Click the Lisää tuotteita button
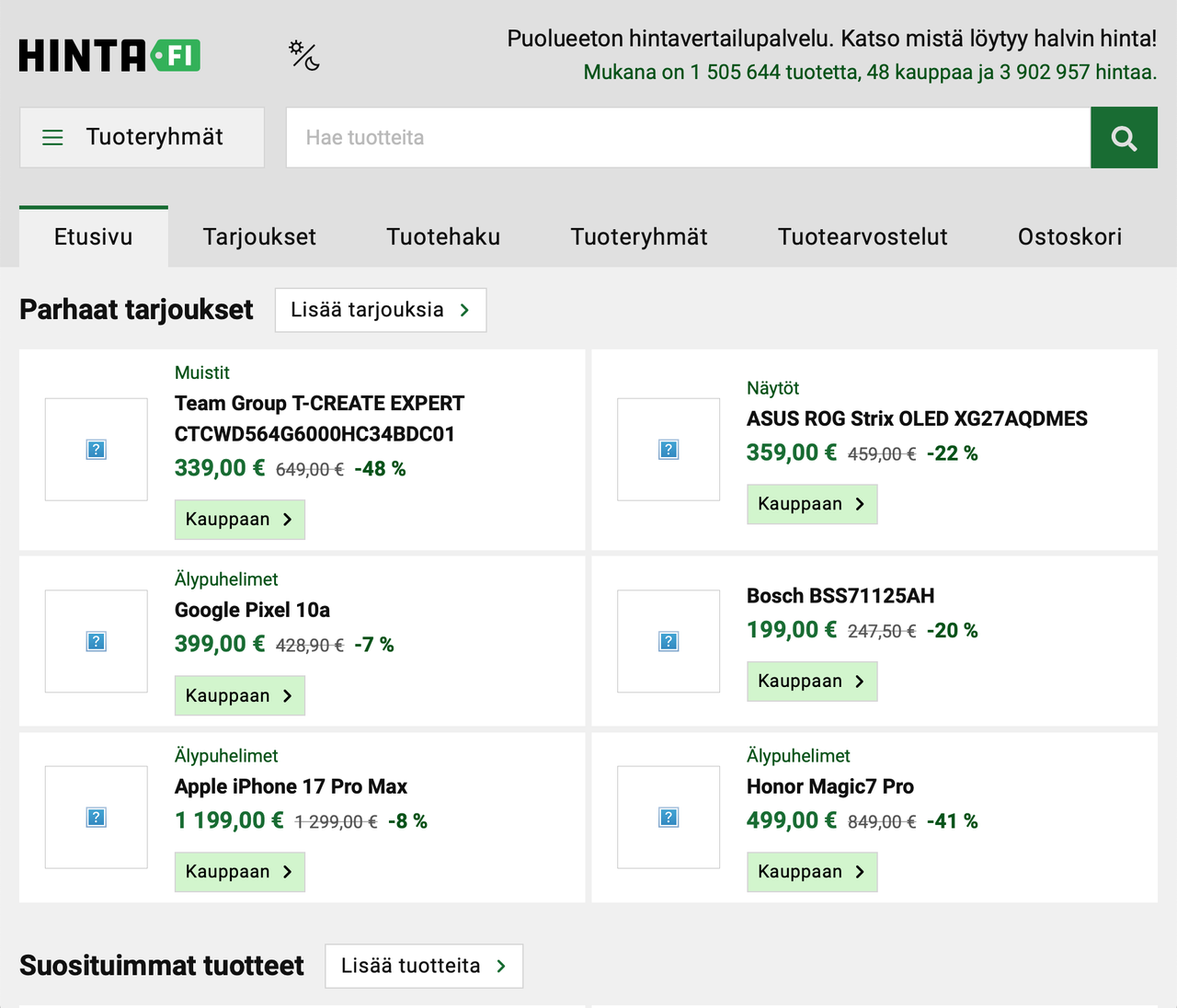1177x1008 pixels. tap(424, 966)
